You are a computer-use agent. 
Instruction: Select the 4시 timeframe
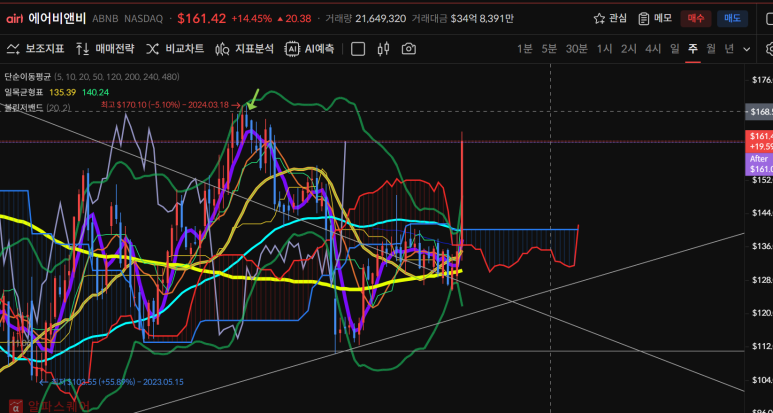tap(653, 49)
